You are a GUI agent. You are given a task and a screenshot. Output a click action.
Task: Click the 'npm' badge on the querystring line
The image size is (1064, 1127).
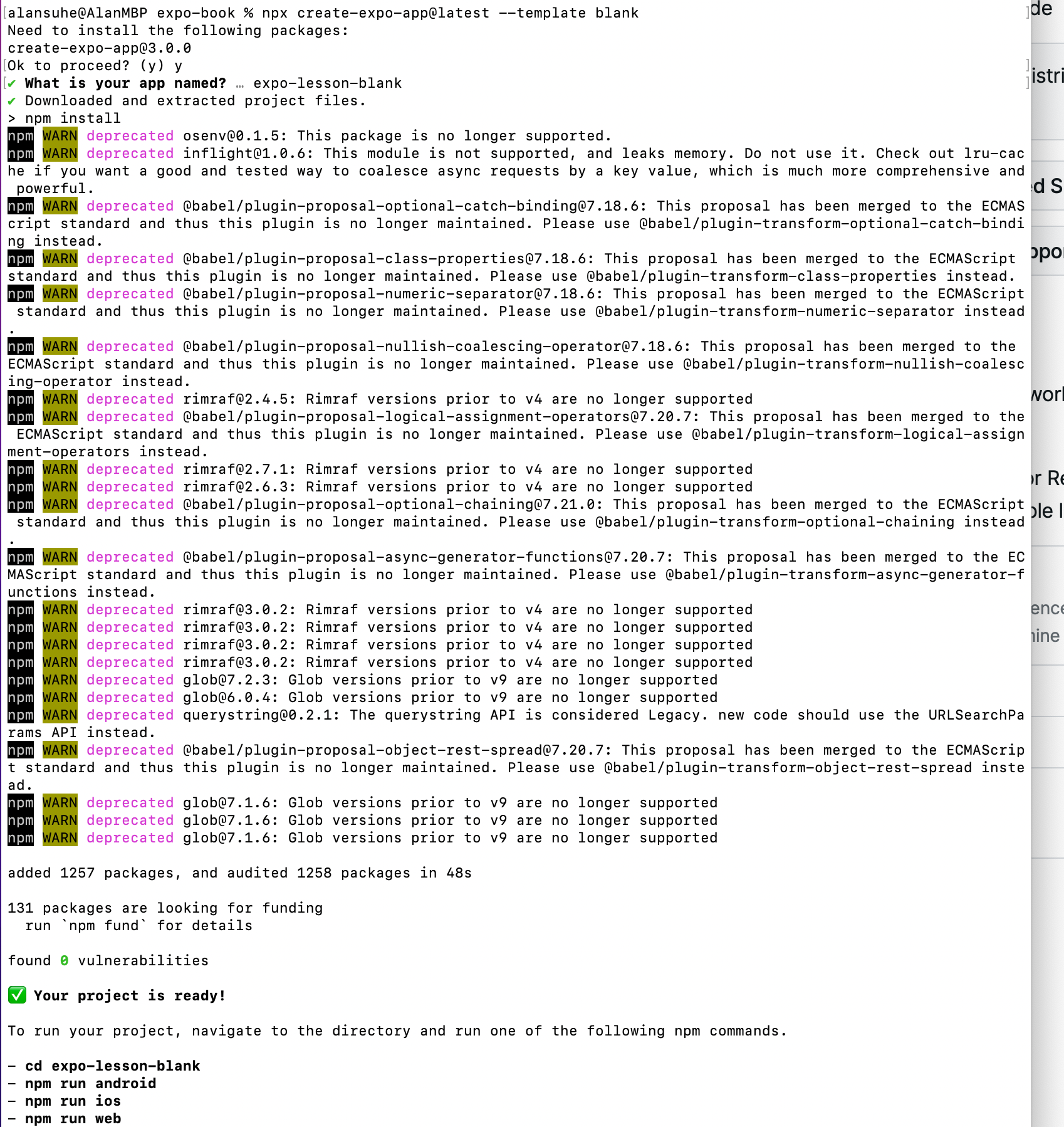point(21,715)
